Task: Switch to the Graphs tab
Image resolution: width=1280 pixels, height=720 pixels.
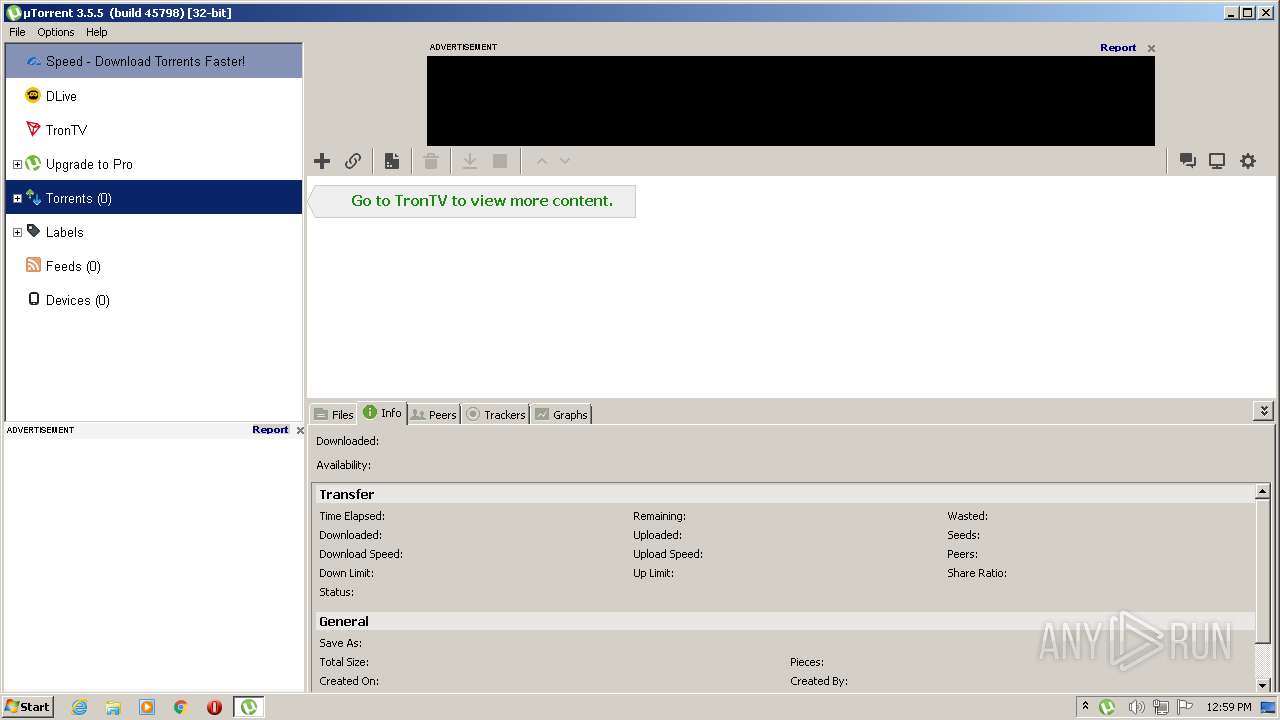Action: click(561, 414)
